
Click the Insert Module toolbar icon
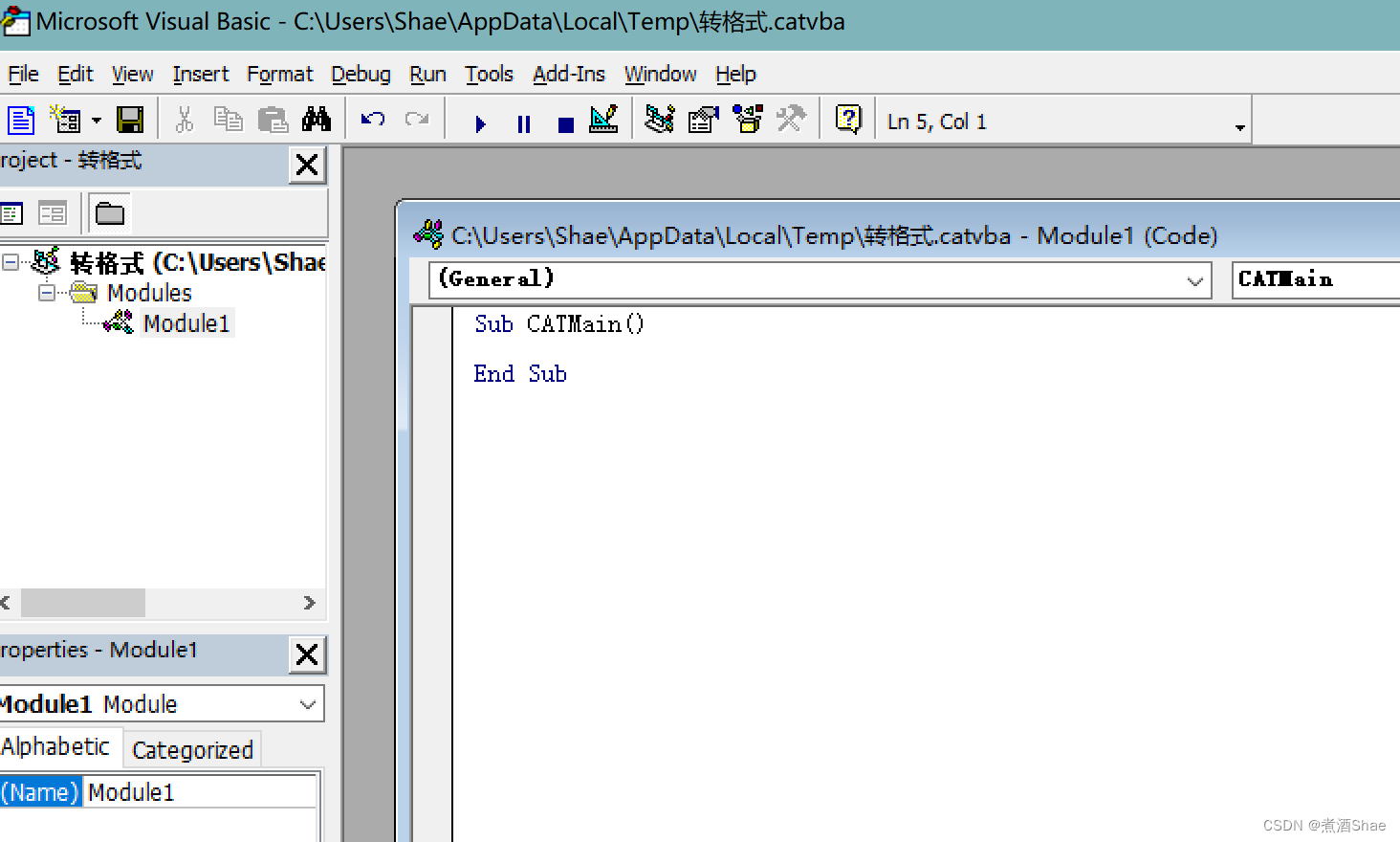65,121
